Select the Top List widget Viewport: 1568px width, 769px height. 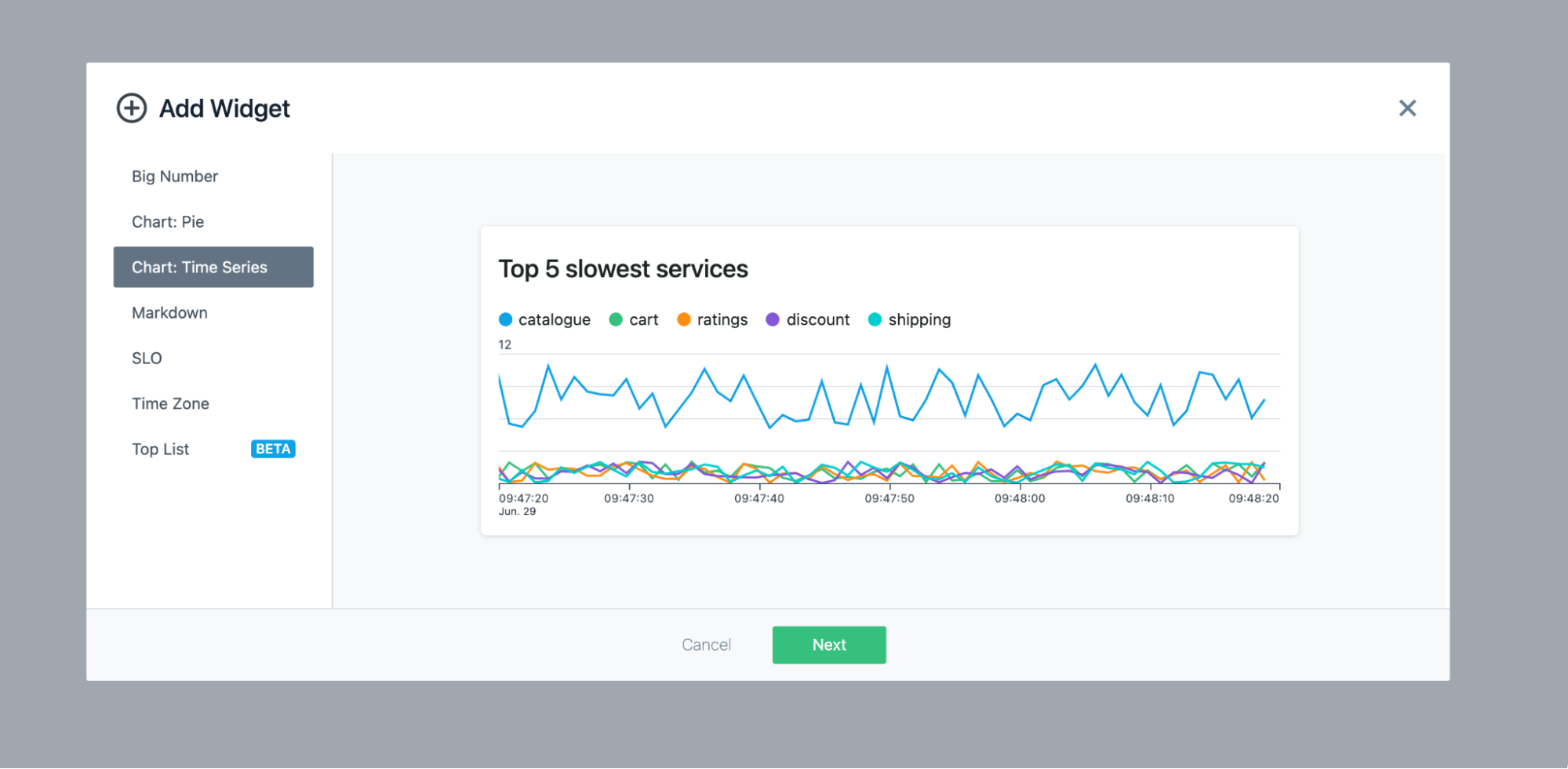click(x=161, y=450)
